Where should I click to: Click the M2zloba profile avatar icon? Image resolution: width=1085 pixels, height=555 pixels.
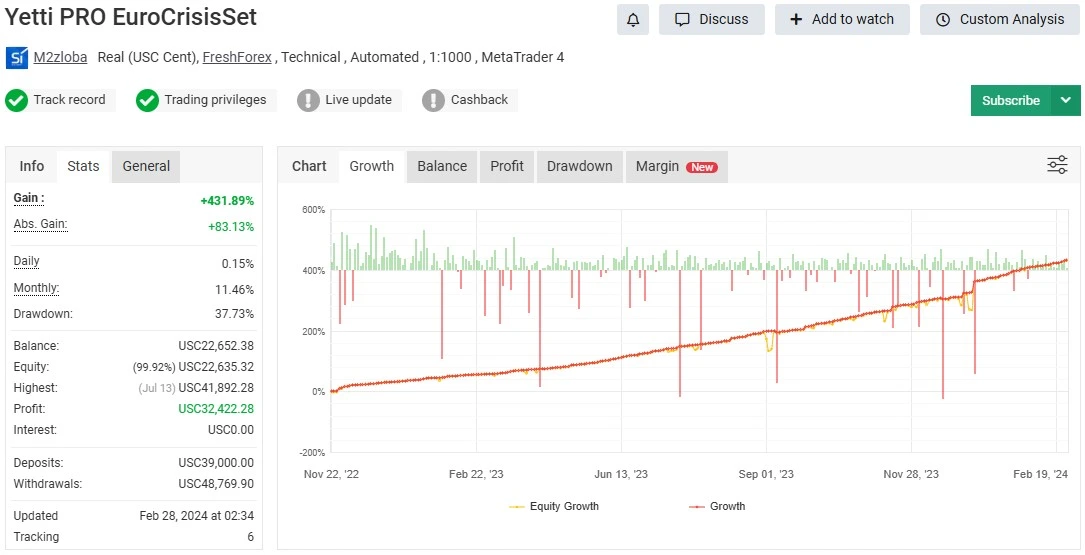point(17,58)
